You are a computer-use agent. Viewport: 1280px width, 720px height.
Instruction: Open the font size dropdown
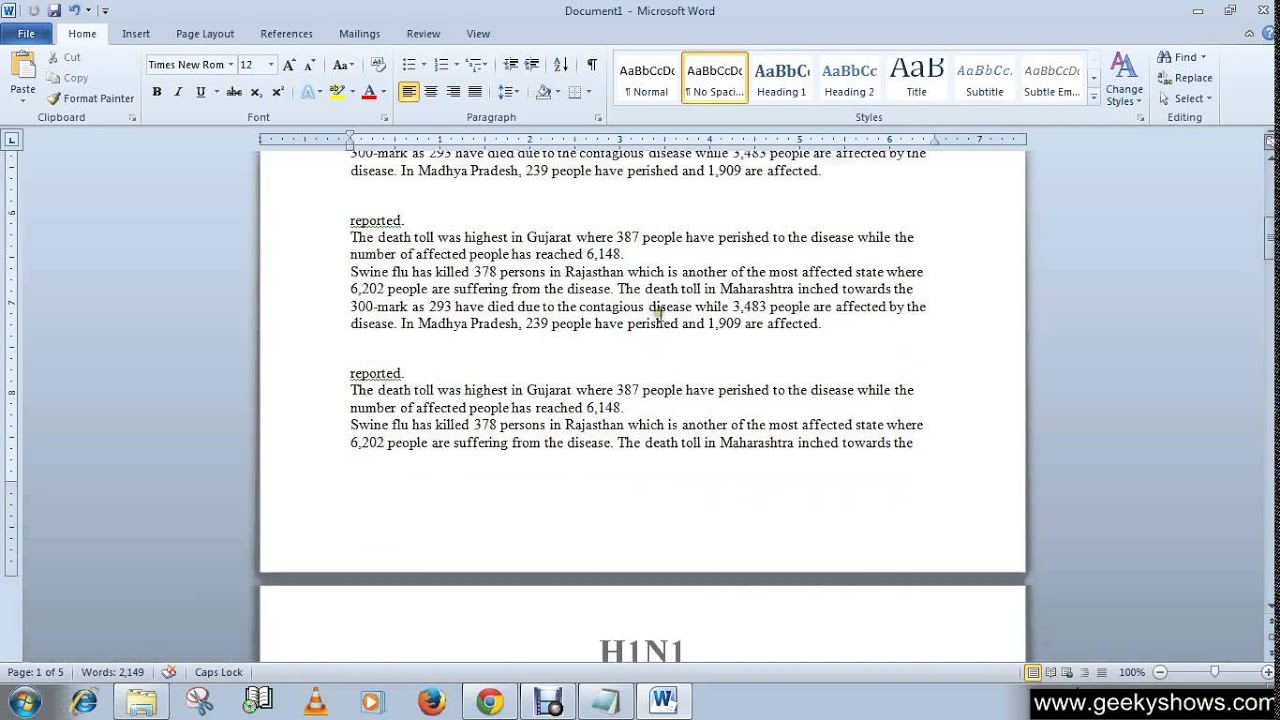(271, 65)
